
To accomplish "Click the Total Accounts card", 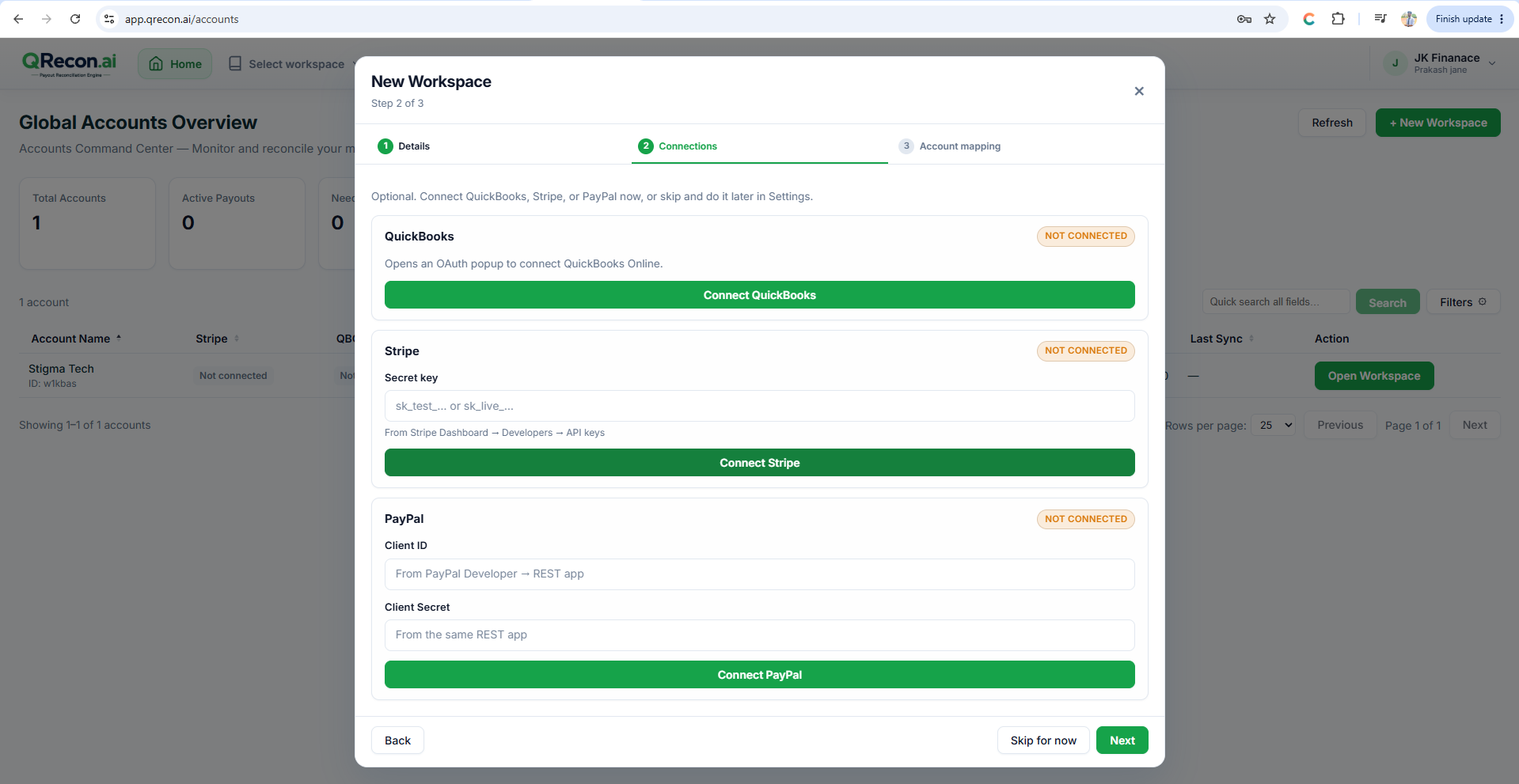I will [x=87, y=223].
